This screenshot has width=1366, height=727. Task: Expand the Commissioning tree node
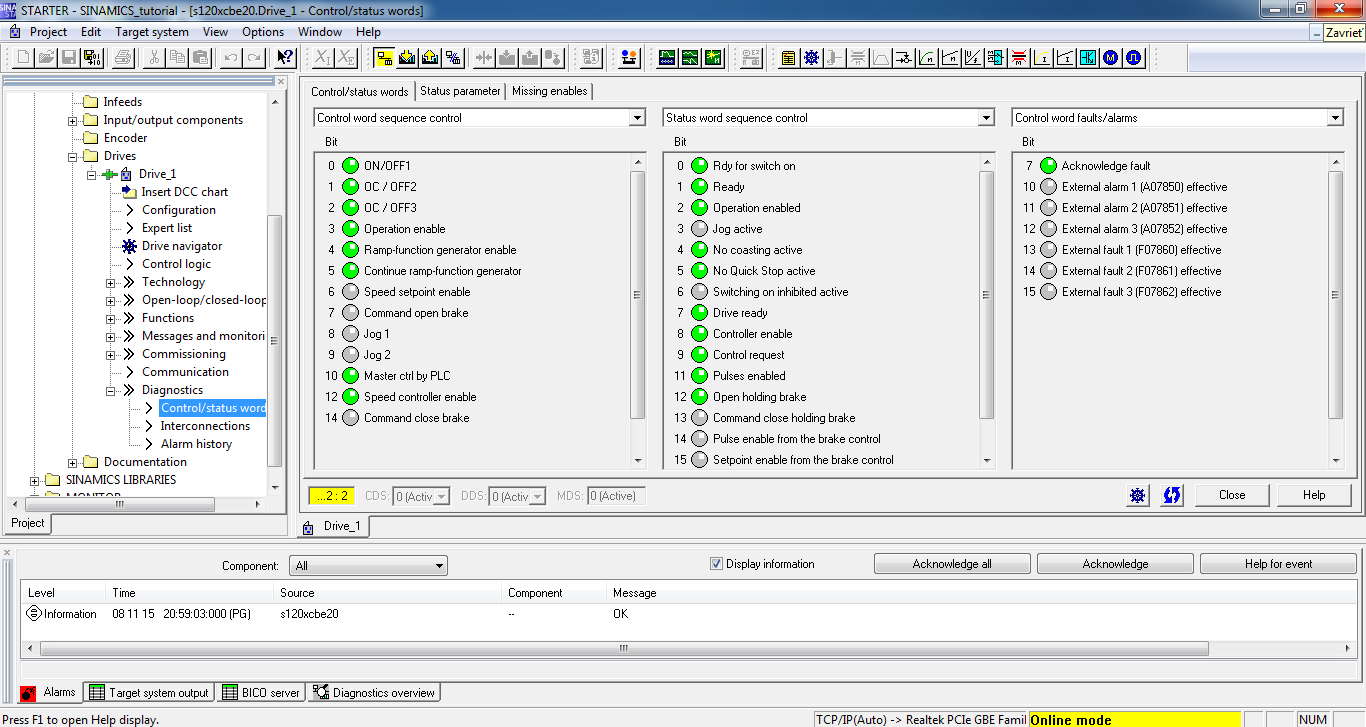pyautogui.click(x=111, y=355)
